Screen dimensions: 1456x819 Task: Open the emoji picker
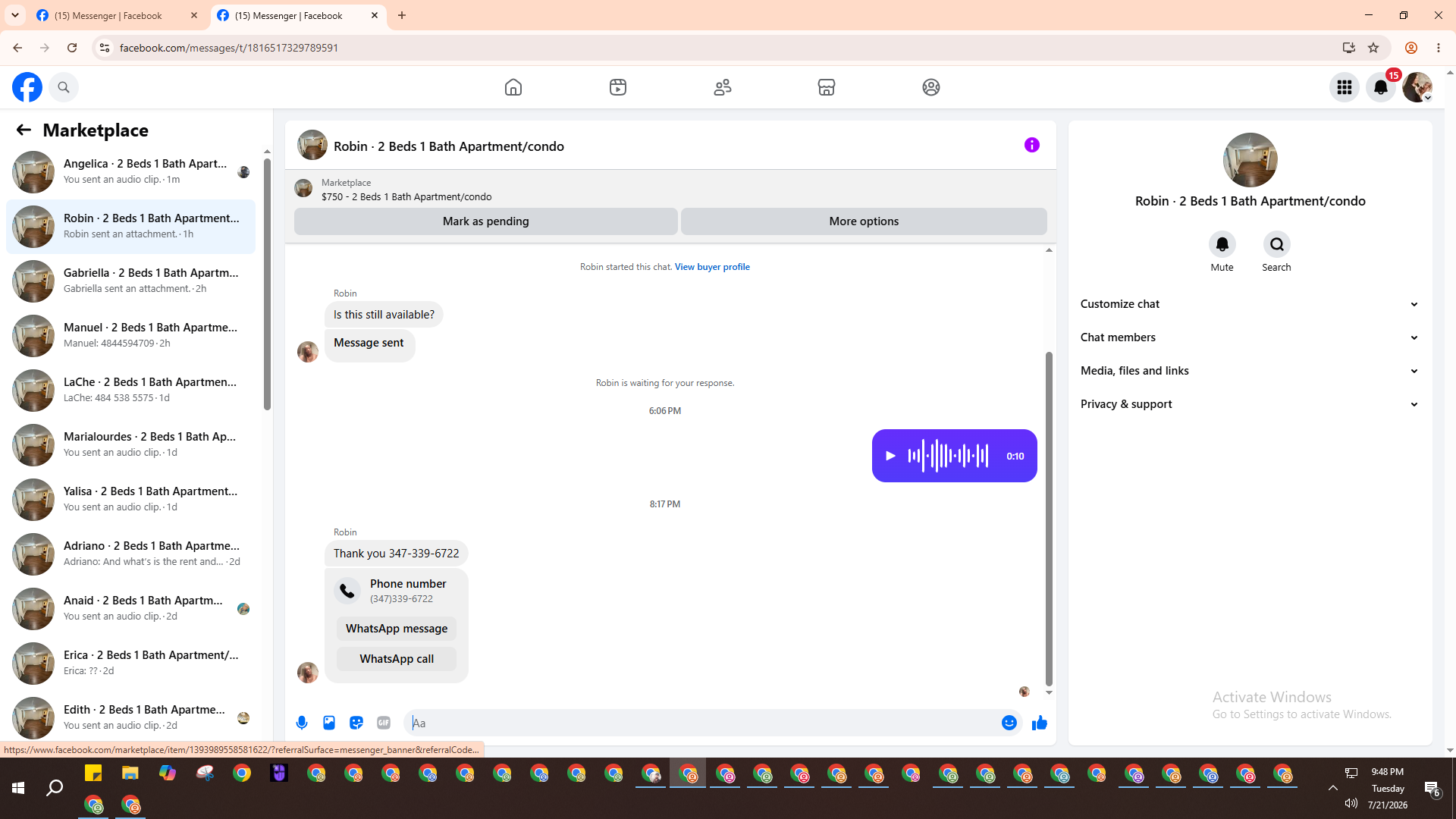point(1009,723)
